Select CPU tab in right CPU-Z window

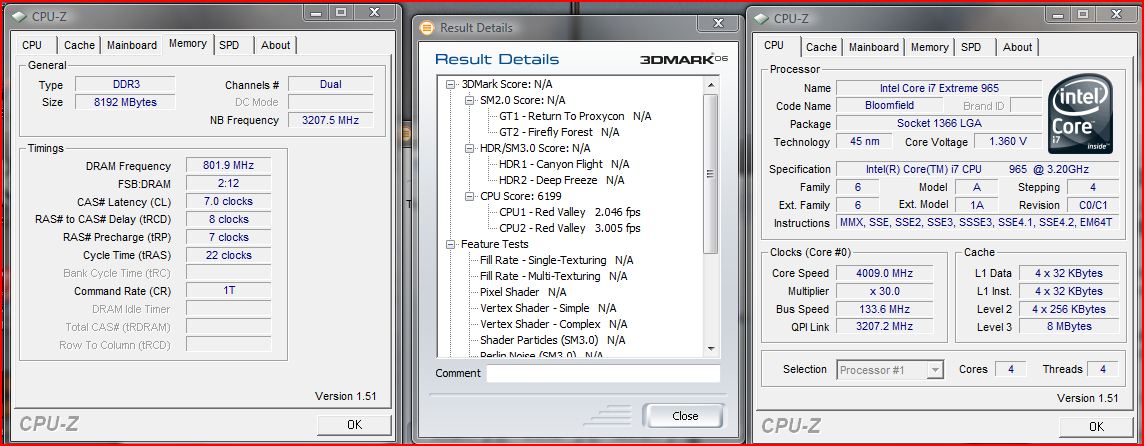(x=774, y=45)
